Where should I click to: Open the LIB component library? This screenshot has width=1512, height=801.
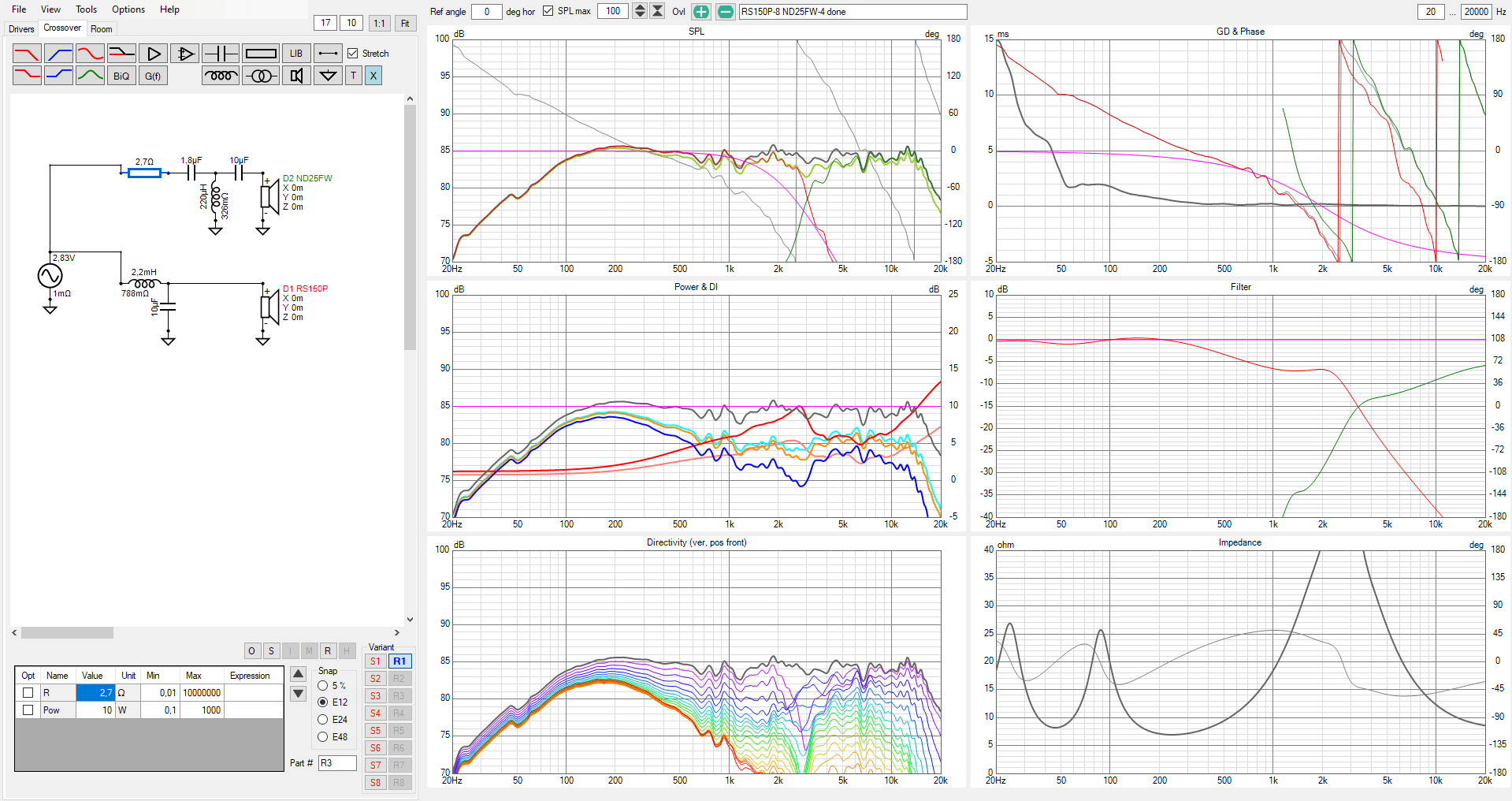coord(296,54)
